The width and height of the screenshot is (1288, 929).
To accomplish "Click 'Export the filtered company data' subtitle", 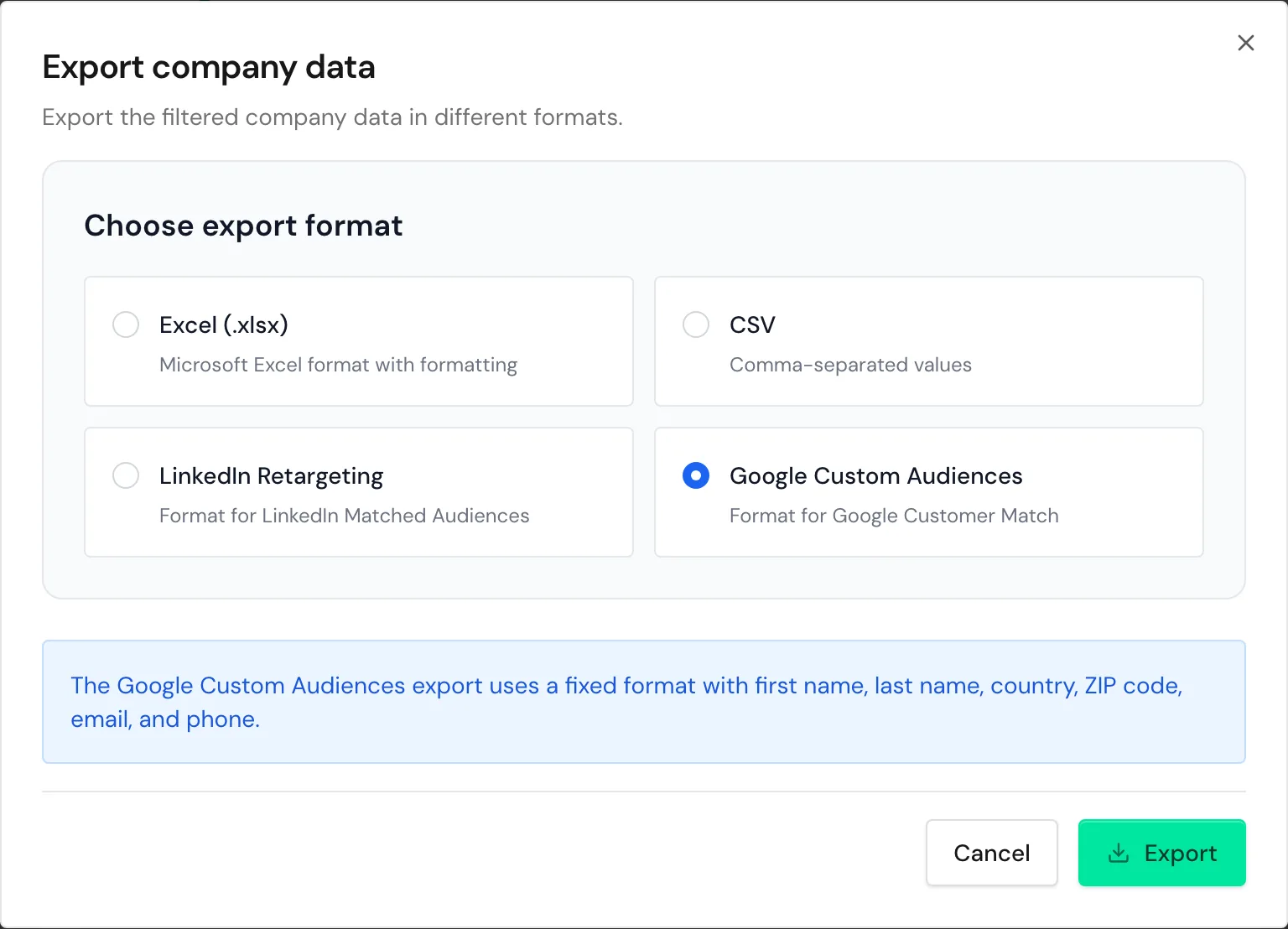I will (333, 117).
